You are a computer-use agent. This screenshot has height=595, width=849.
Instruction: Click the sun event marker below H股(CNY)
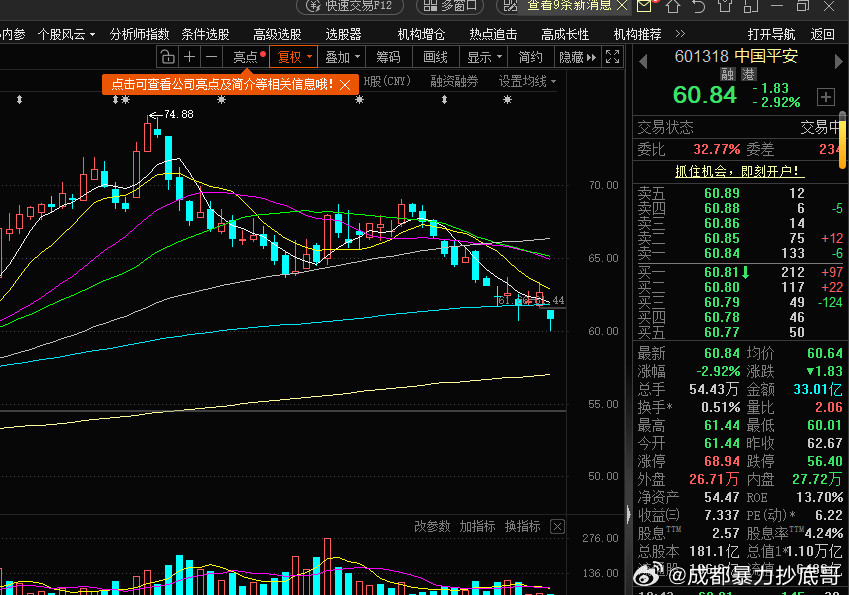pos(359,100)
